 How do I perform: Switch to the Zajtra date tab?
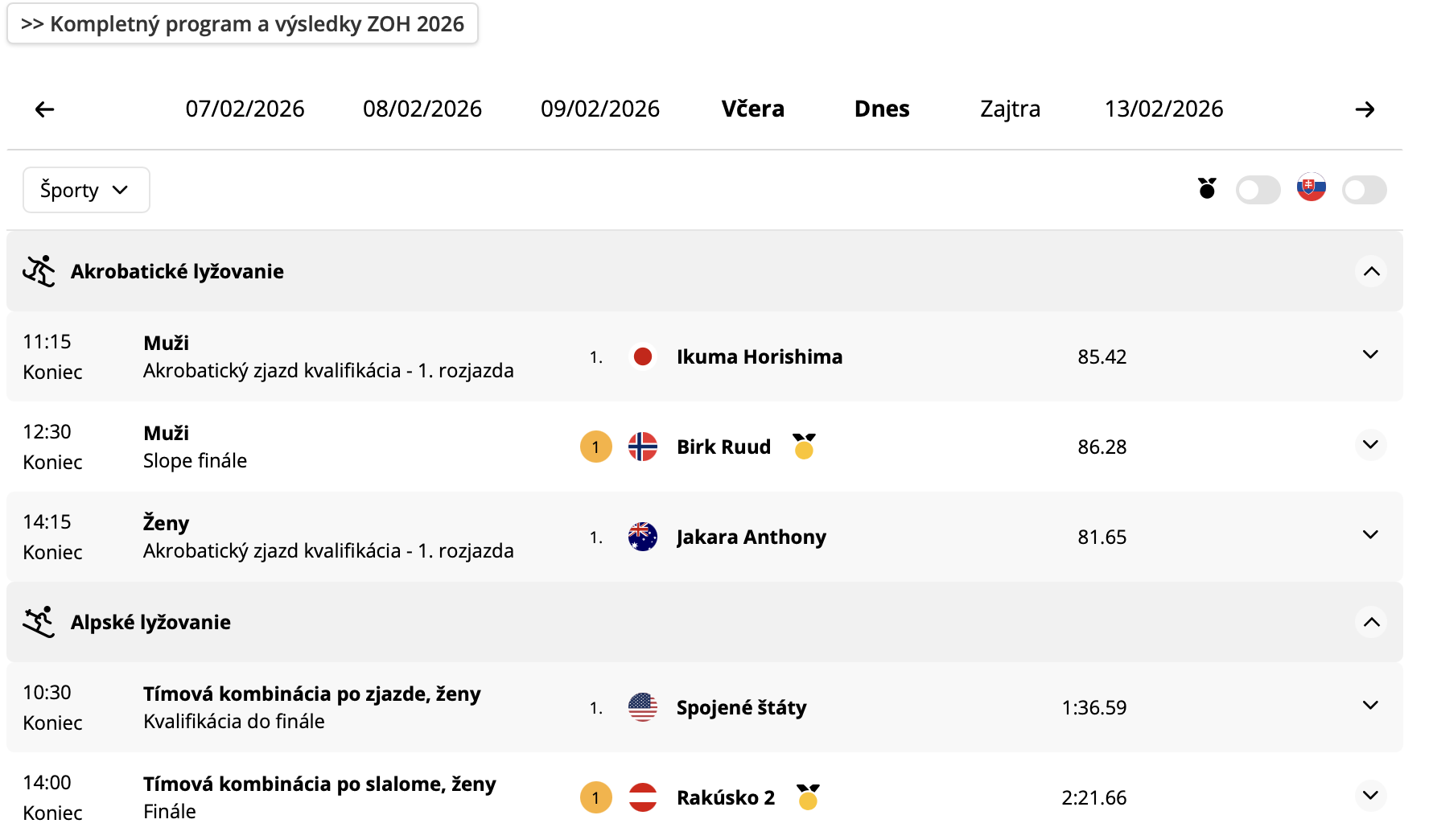1010,109
